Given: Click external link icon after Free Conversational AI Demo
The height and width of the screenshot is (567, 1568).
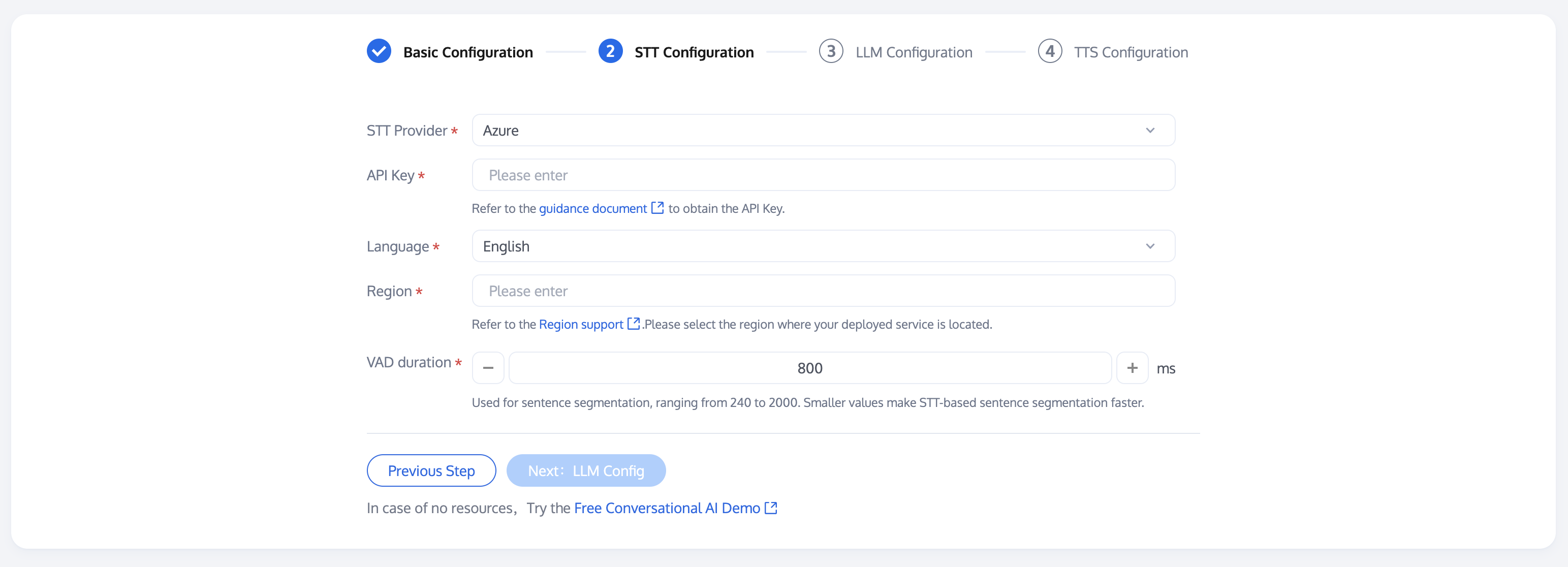Looking at the screenshot, I should click(771, 508).
